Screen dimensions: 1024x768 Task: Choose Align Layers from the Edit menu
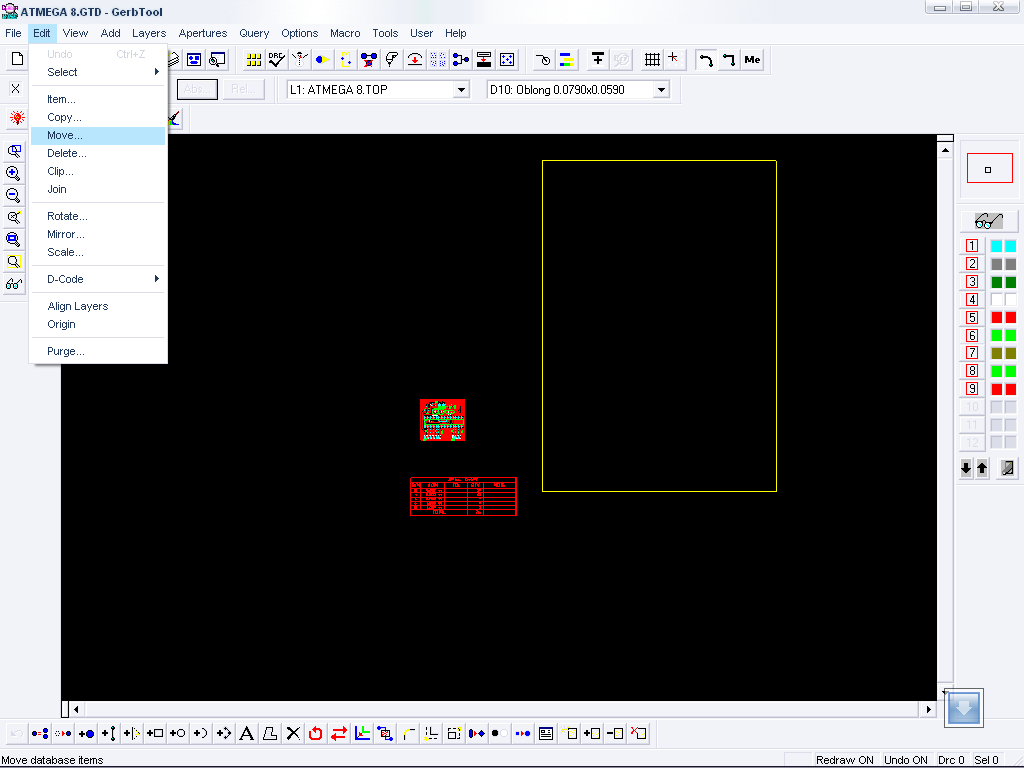coord(98,306)
